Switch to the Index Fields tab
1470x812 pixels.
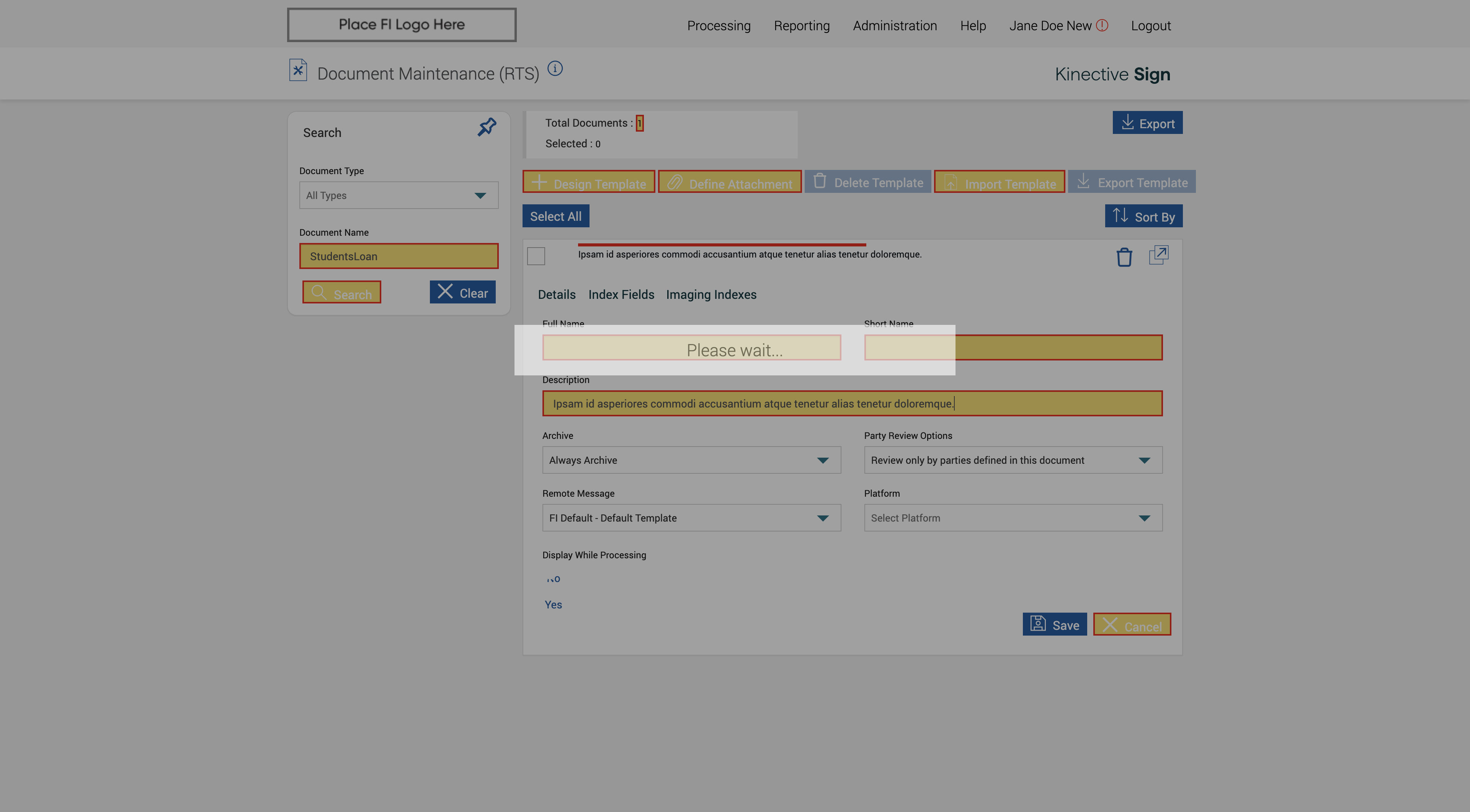(621, 295)
